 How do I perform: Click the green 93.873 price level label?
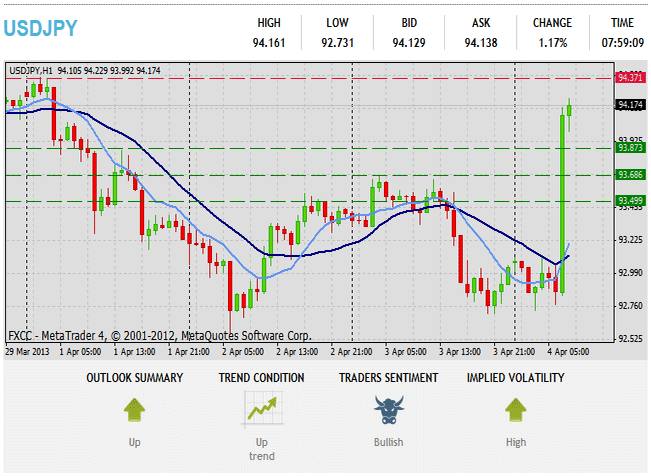click(x=630, y=148)
